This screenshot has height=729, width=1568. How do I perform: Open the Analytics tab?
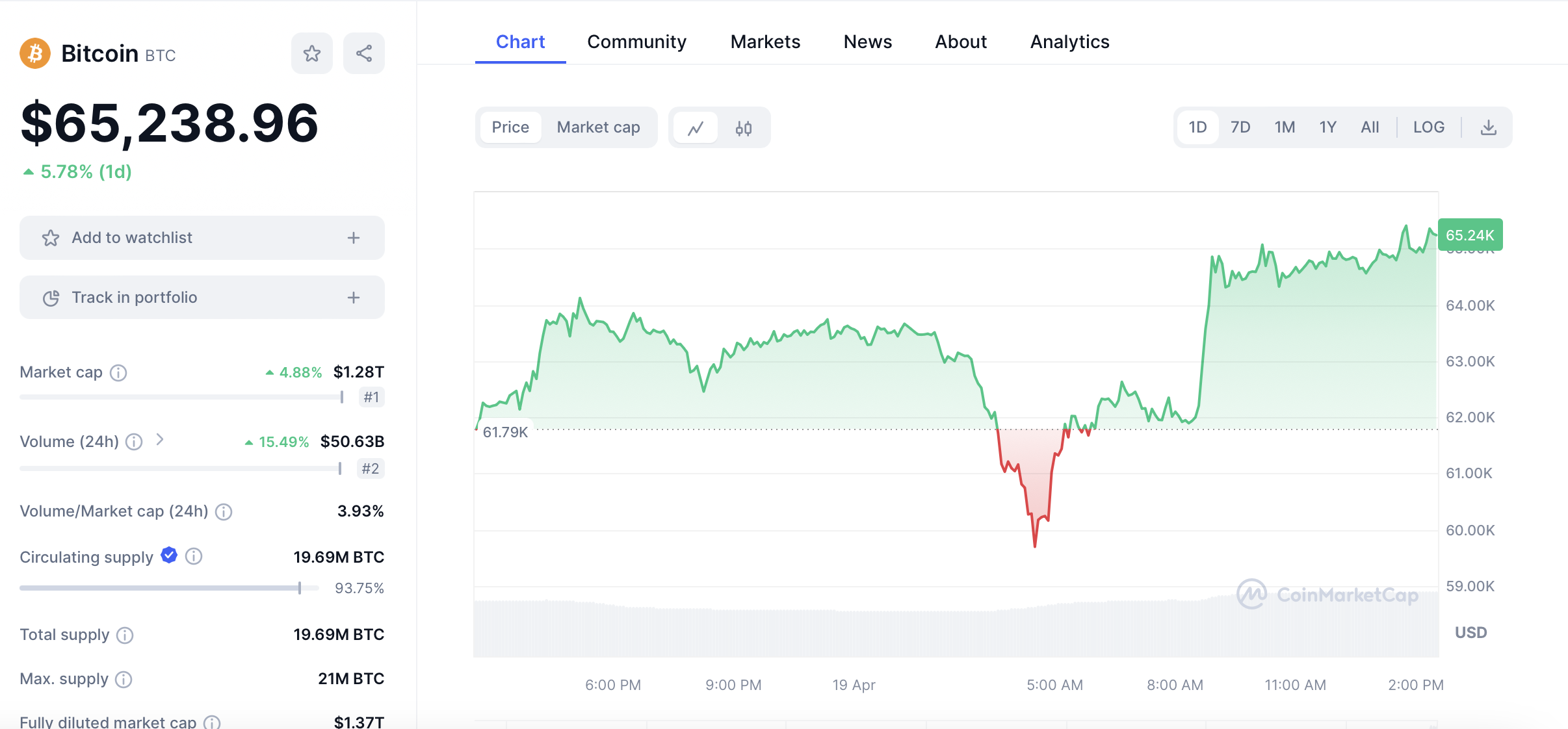tap(1069, 42)
